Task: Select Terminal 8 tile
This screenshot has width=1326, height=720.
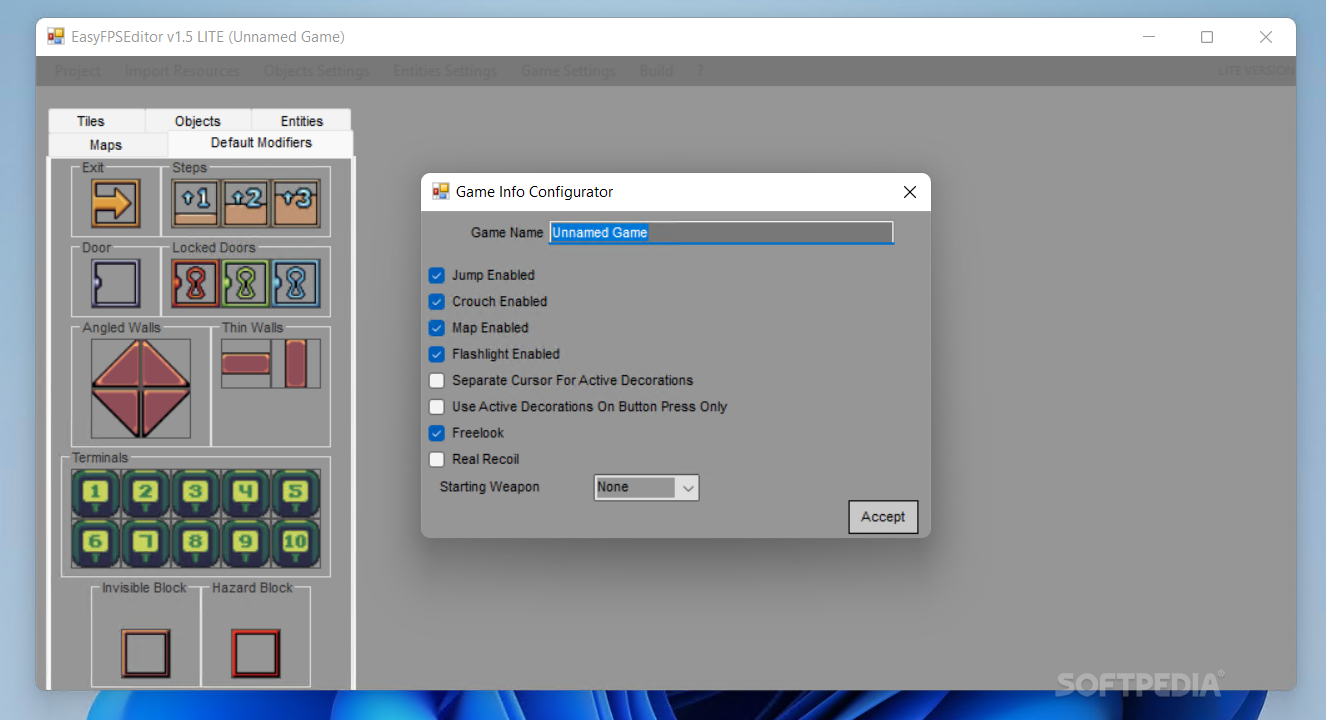Action: 196,544
